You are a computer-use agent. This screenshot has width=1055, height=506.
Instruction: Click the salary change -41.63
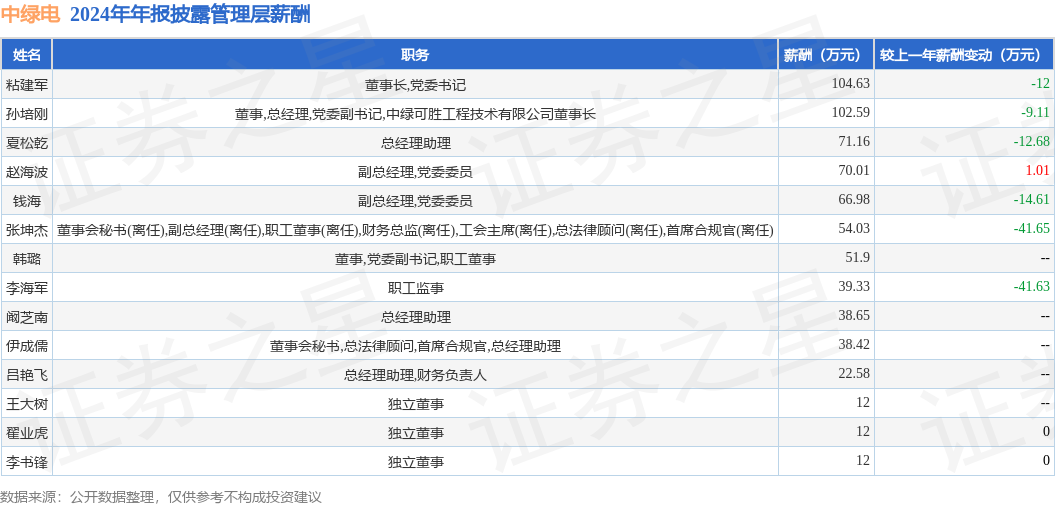pyautogui.click(x=1032, y=287)
